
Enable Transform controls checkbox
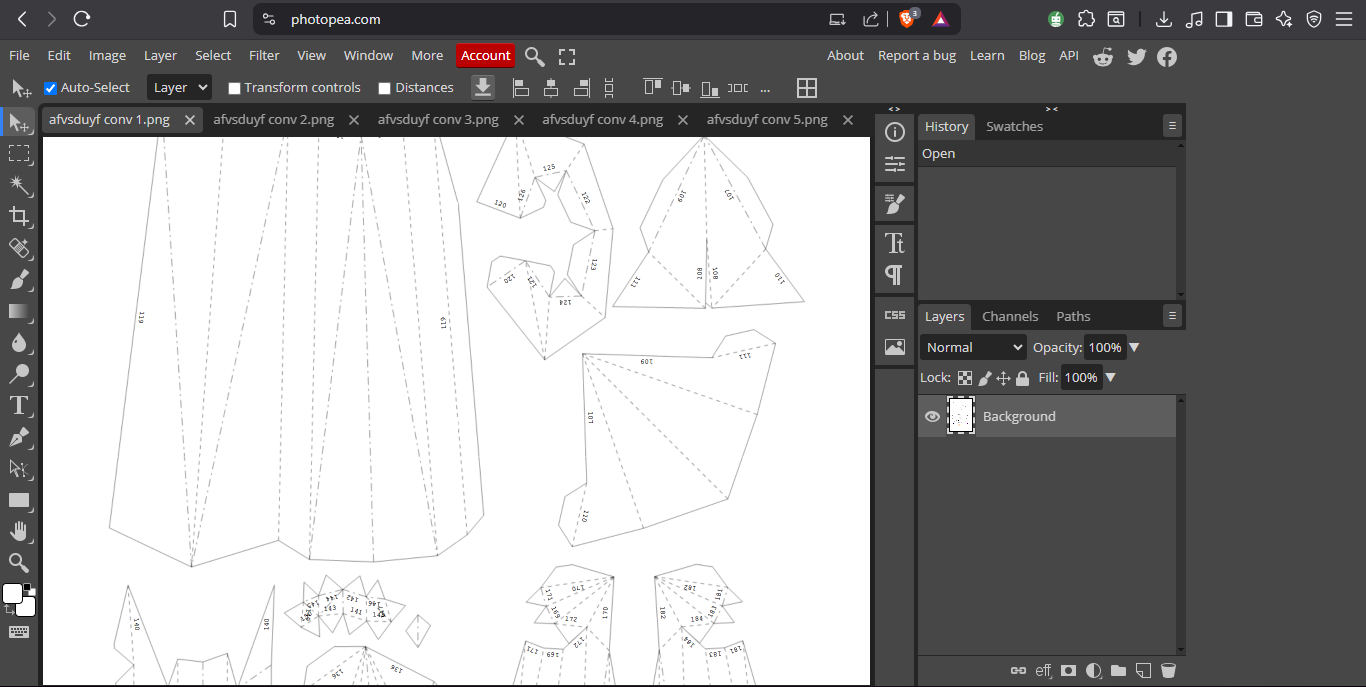[234, 88]
